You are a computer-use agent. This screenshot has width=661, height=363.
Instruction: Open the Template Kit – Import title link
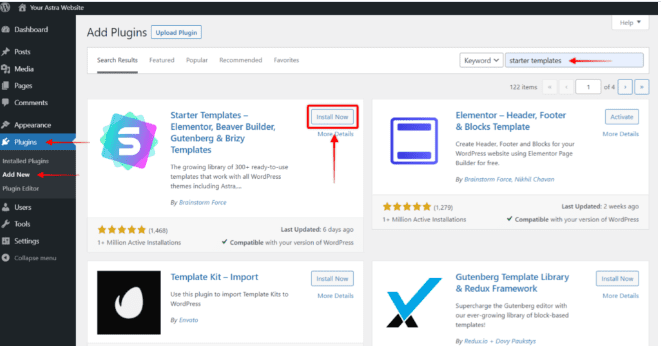214,277
